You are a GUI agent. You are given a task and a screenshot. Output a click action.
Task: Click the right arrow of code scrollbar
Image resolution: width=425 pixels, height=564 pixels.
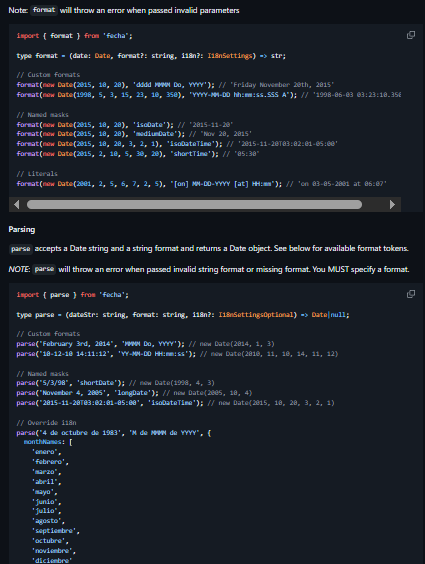coord(392,204)
